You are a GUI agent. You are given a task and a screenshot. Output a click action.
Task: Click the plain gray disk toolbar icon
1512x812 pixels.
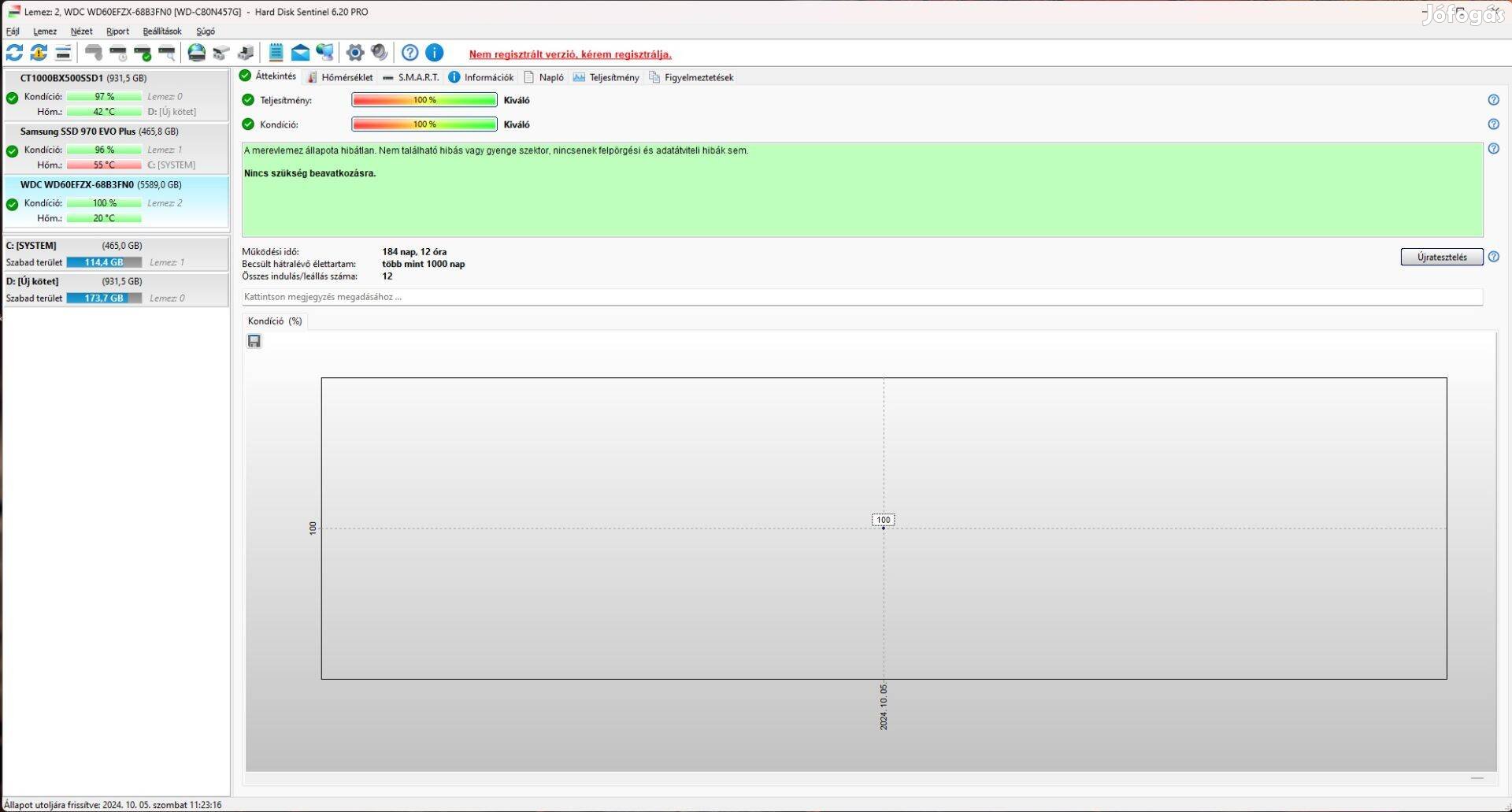94,53
